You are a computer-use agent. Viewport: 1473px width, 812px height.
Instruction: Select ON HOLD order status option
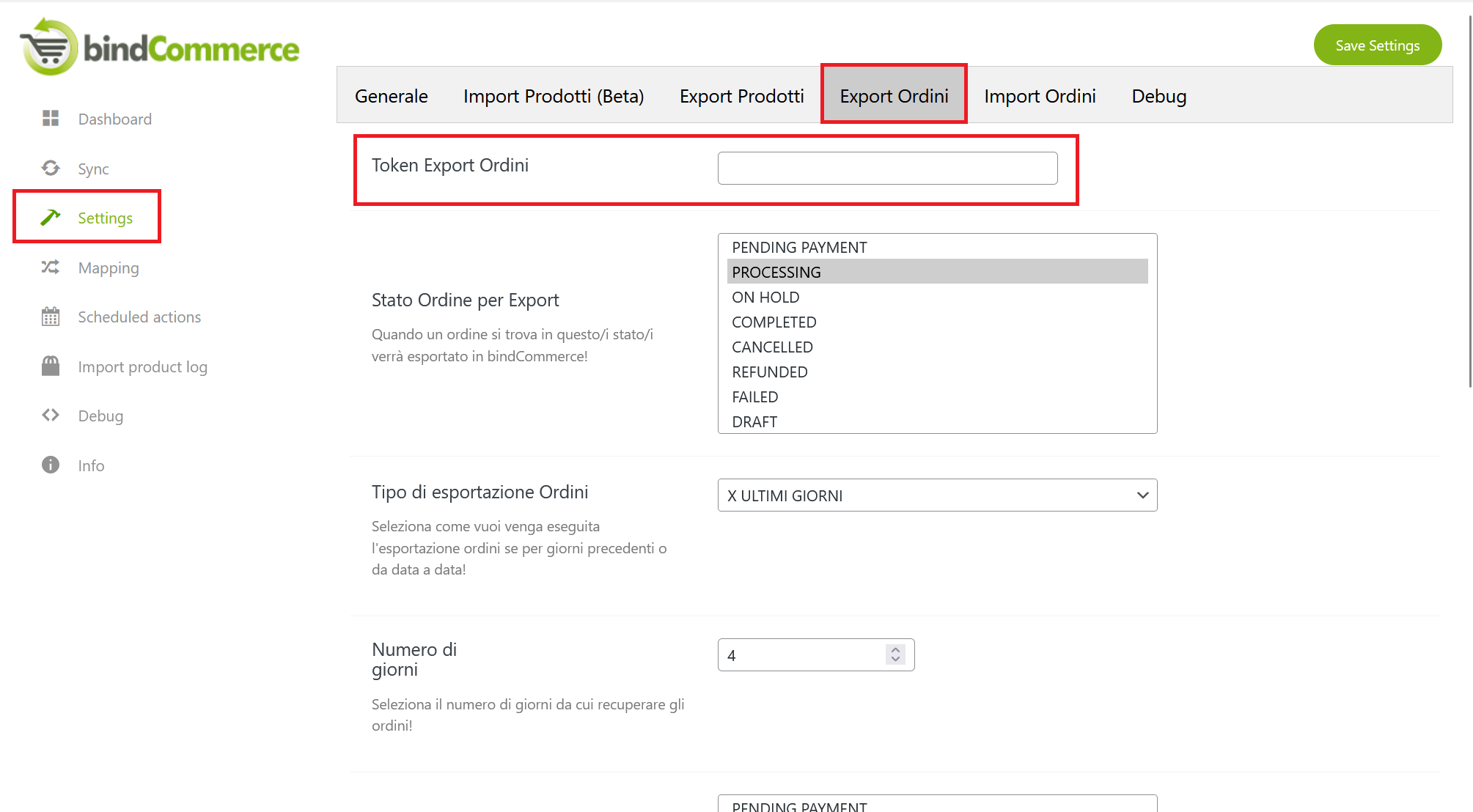coord(765,298)
